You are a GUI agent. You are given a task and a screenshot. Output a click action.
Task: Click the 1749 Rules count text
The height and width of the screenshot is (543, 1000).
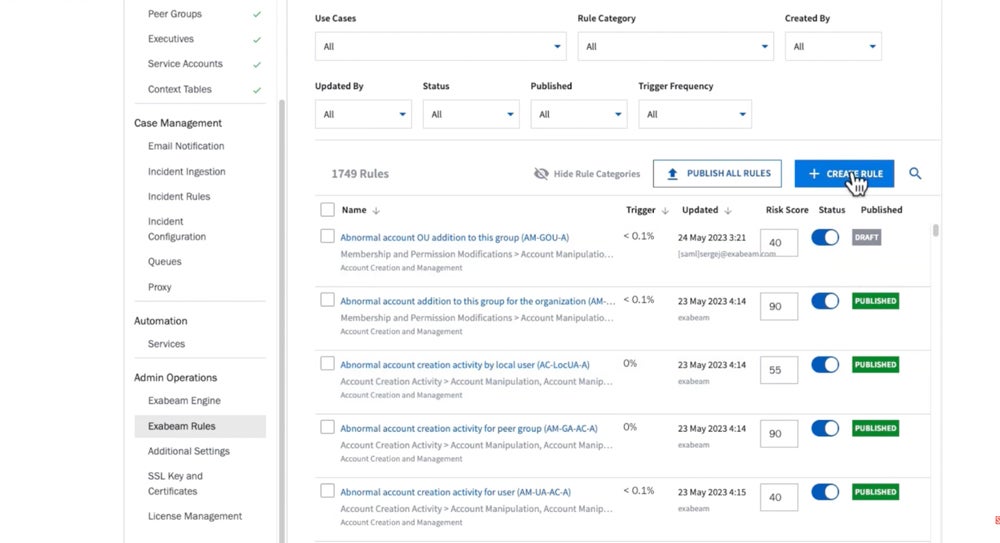(360, 174)
